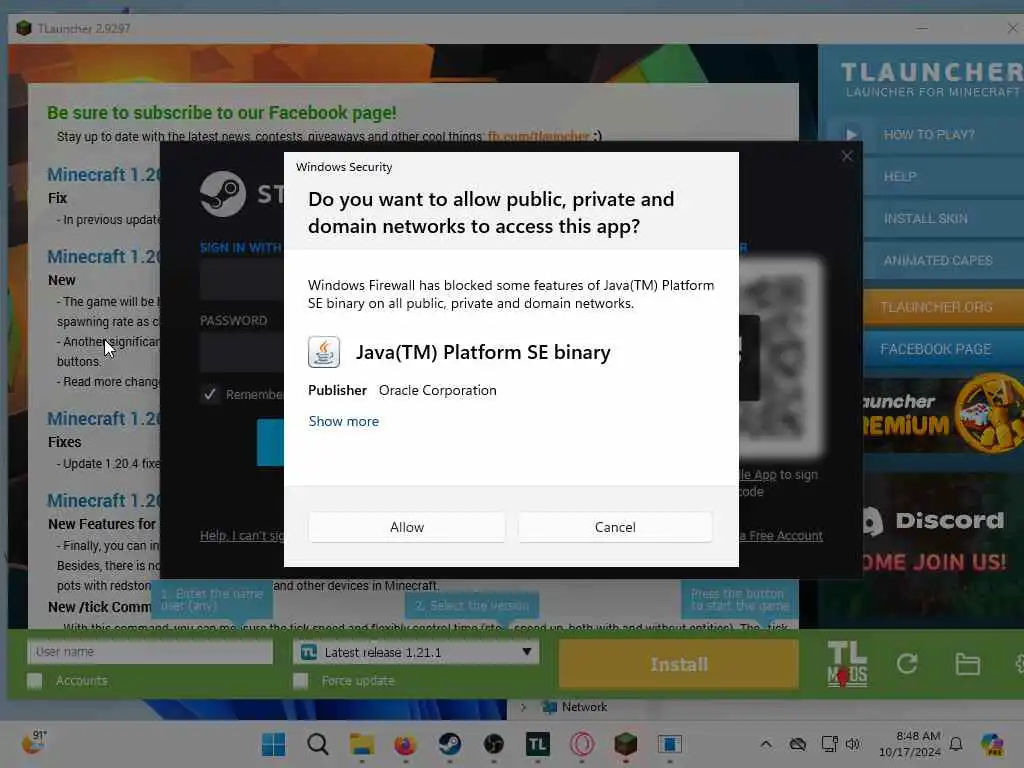The width and height of the screenshot is (1024, 768).
Task: Toggle the Accounts checkbox in TLauncher
Action: 35,681
